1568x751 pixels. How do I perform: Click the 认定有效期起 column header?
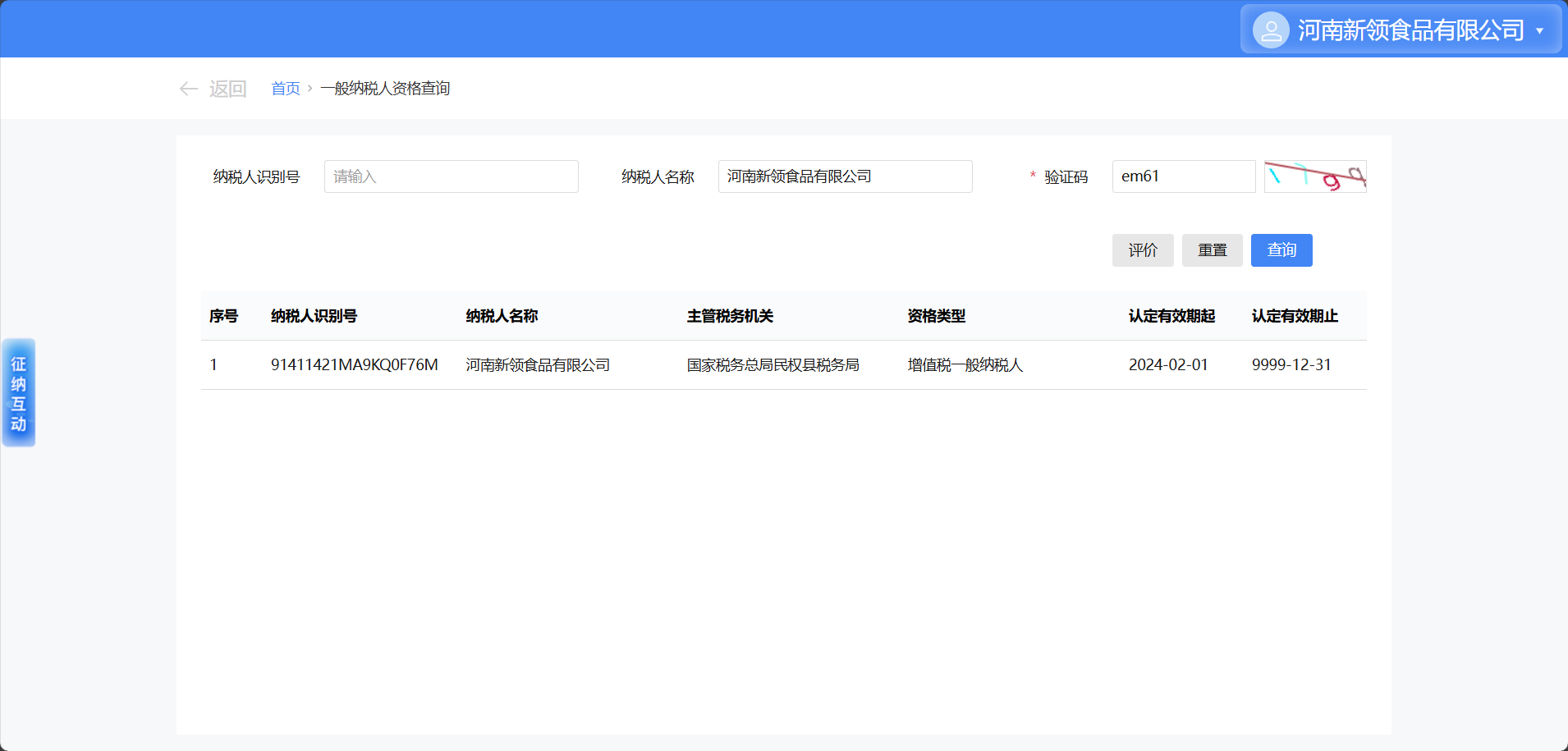point(1171,316)
